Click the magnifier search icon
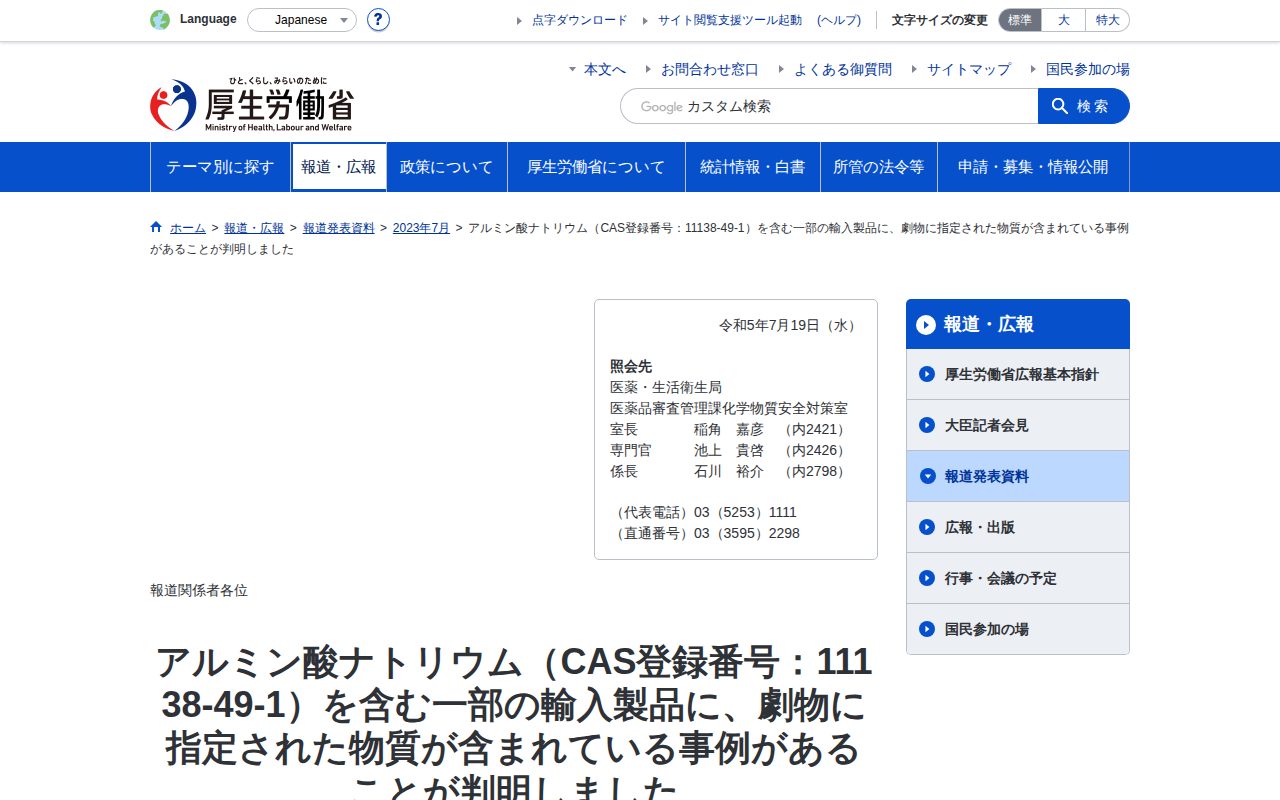Image resolution: width=1280 pixels, height=800 pixels. [x=1060, y=106]
